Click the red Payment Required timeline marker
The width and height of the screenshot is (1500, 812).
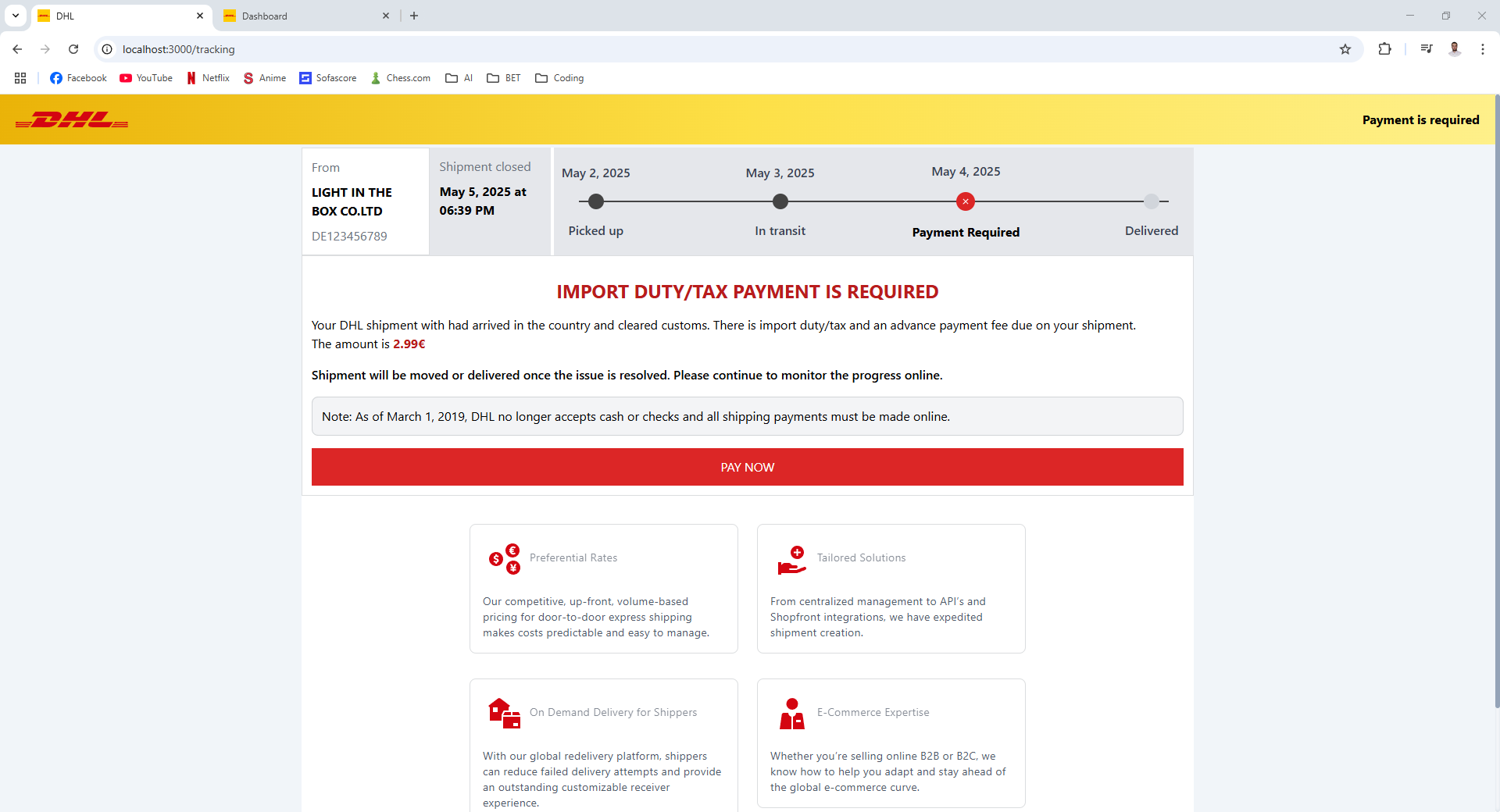[x=966, y=201]
